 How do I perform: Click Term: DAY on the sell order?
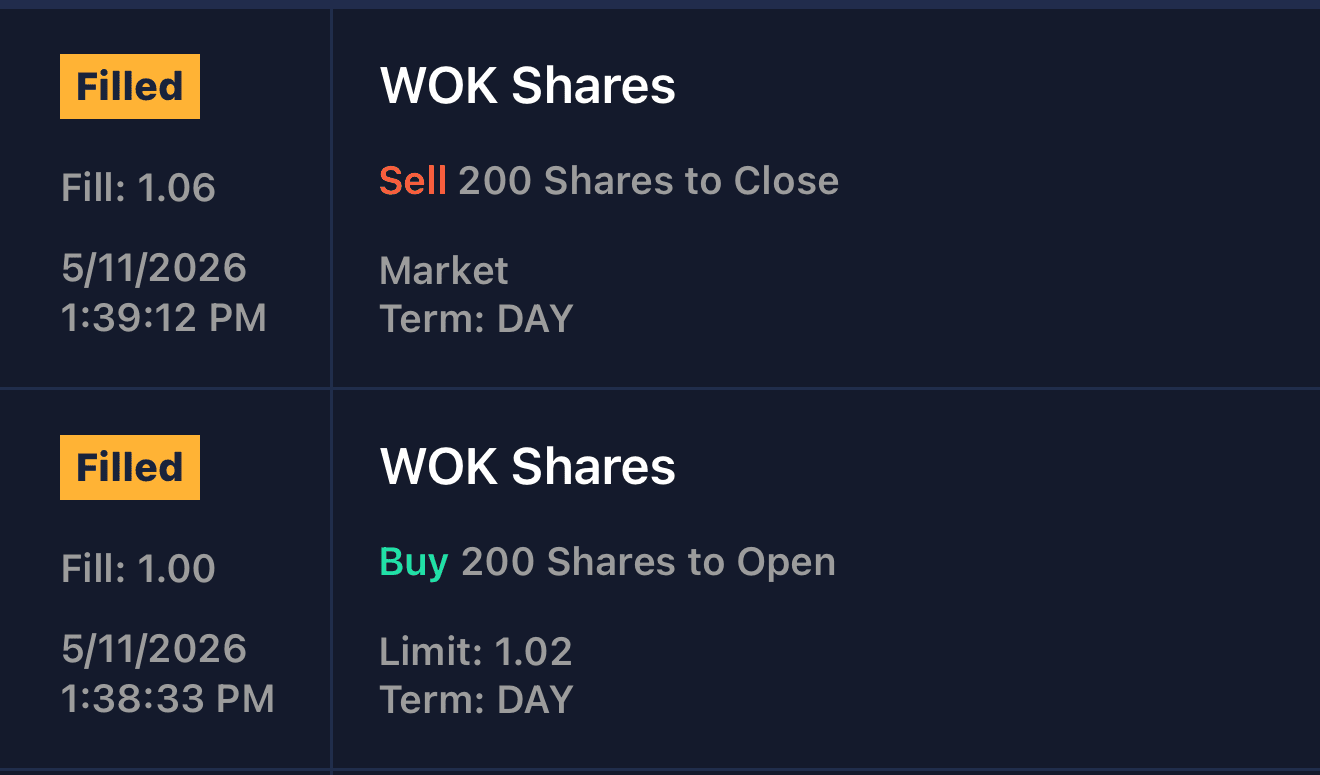coord(477,319)
